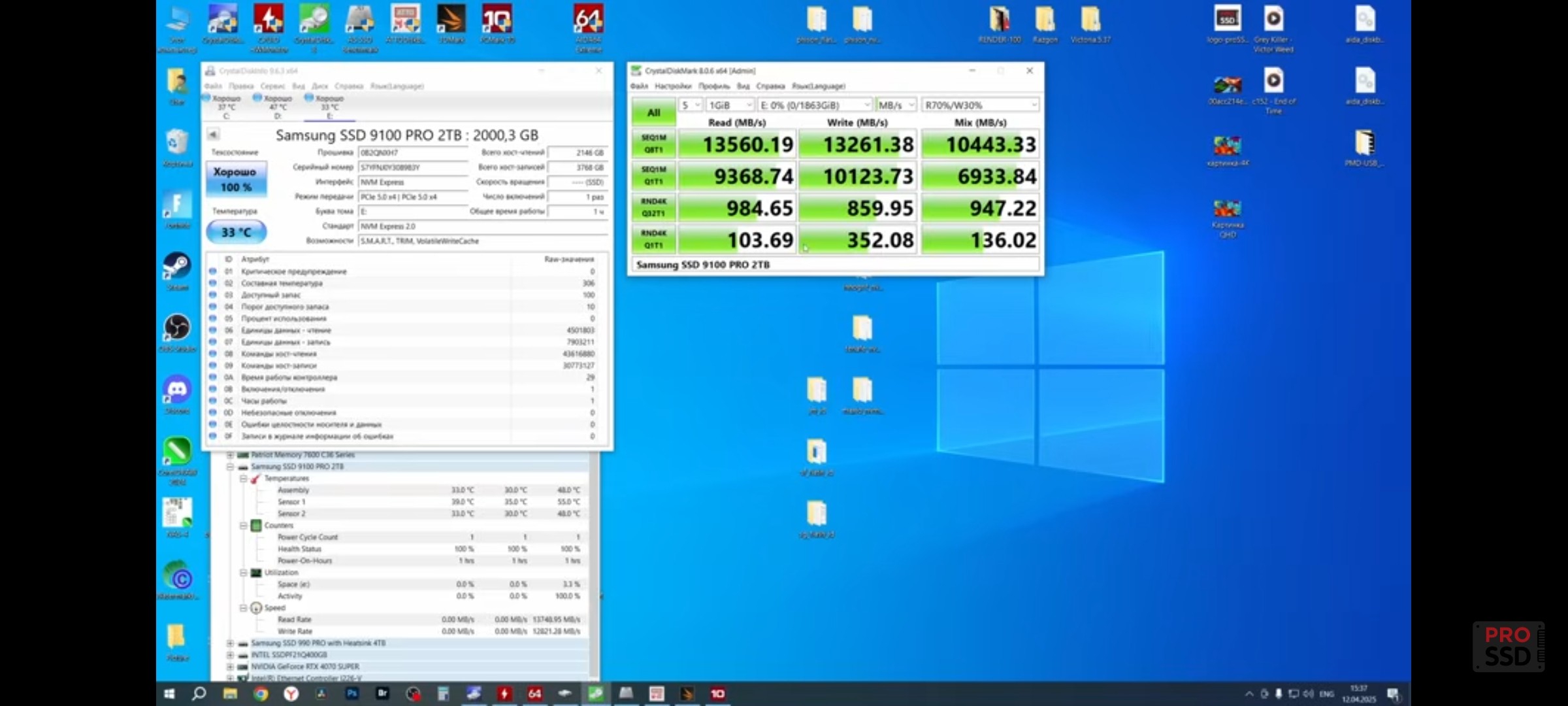Open the test count dropdown showing 5
The width and height of the screenshot is (1568, 706).
(690, 105)
